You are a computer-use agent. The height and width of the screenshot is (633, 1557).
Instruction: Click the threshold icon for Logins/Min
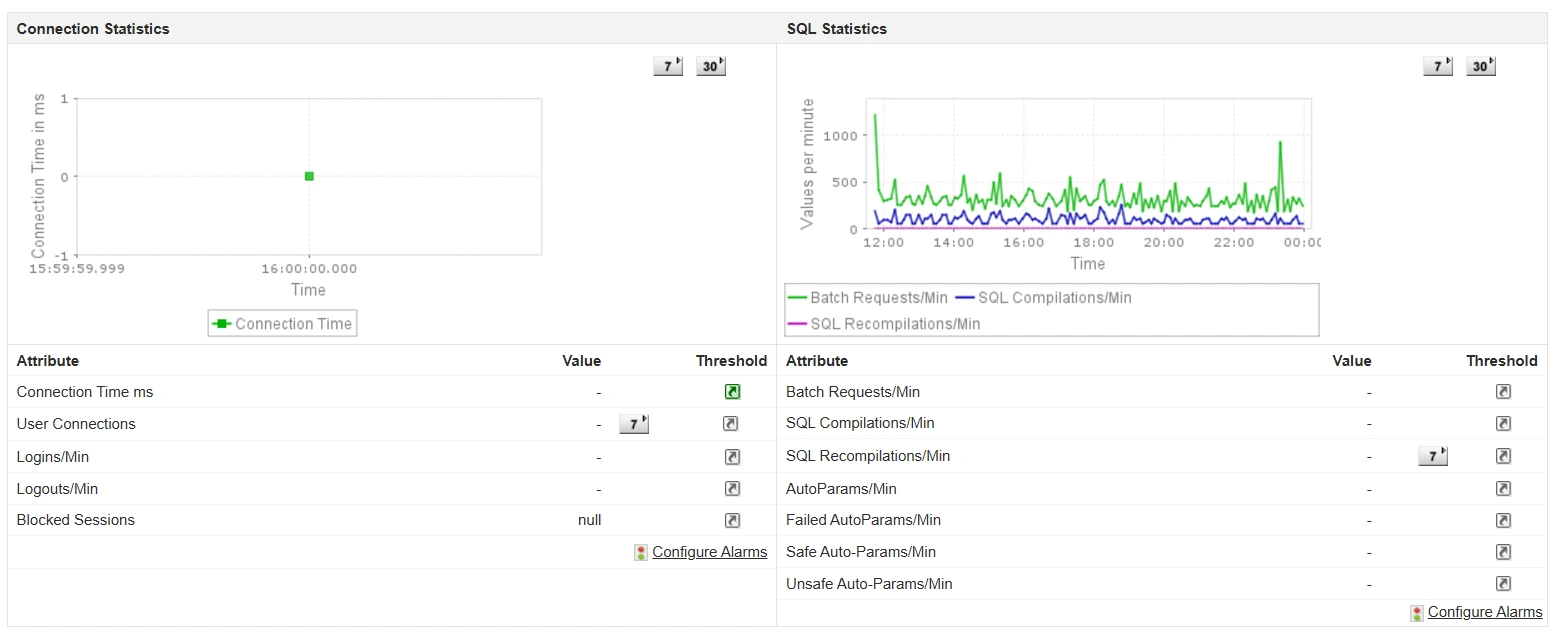tap(732, 456)
